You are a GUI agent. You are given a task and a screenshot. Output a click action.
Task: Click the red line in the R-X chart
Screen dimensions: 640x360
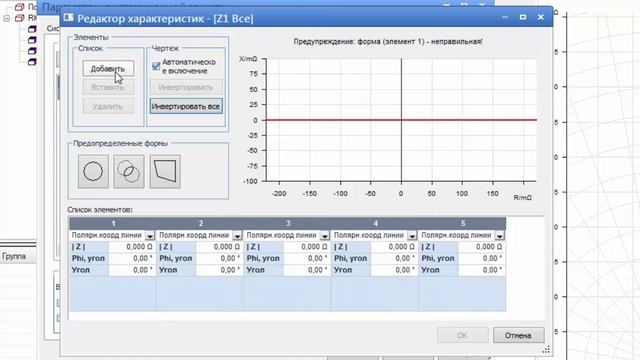pos(401,120)
